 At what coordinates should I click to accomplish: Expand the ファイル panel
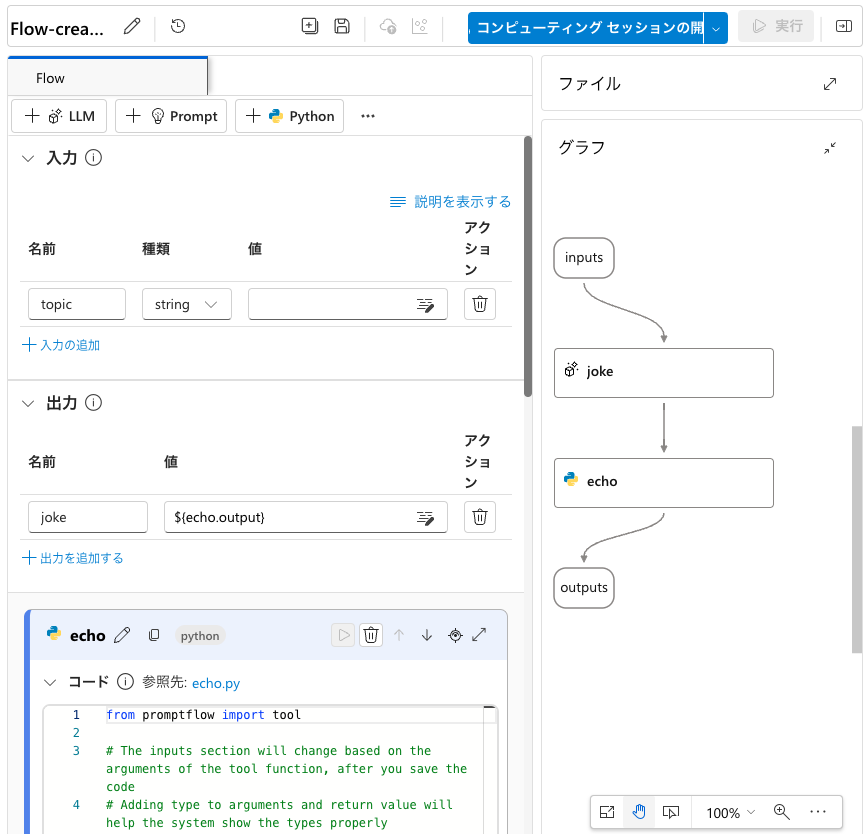(x=830, y=84)
